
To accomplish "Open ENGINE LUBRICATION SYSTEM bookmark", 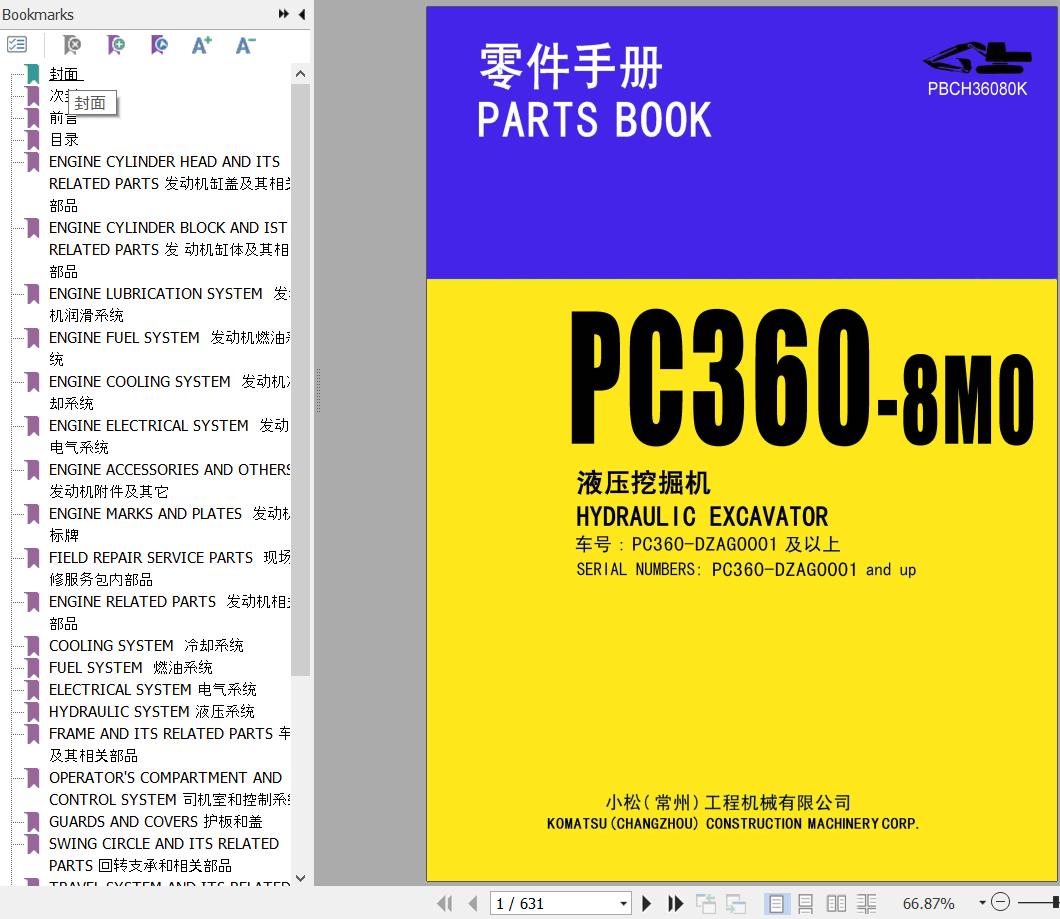I will pos(169,304).
